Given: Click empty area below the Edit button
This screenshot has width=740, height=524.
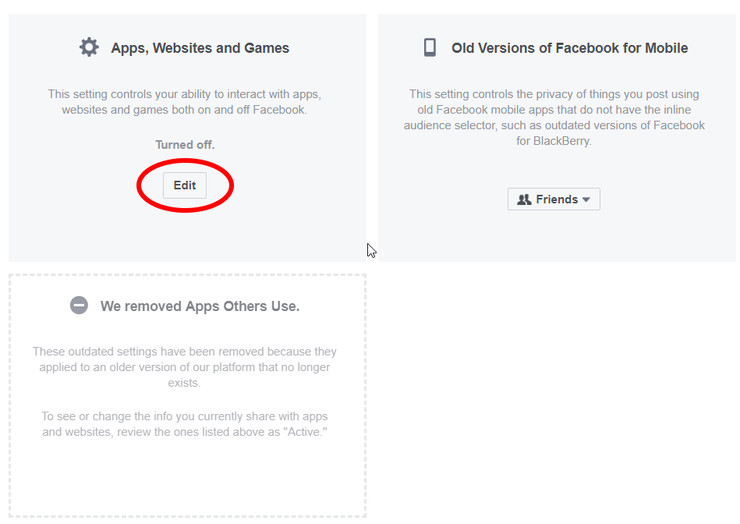Looking at the screenshot, I should pos(185,235).
